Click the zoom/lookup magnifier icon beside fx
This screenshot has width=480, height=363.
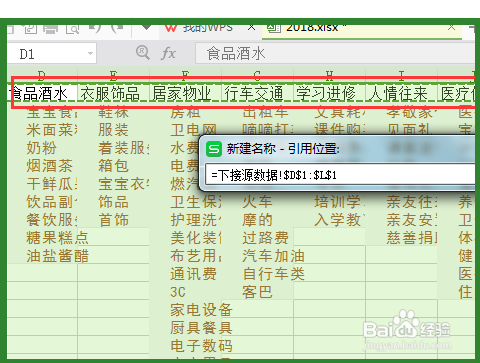click(143, 53)
